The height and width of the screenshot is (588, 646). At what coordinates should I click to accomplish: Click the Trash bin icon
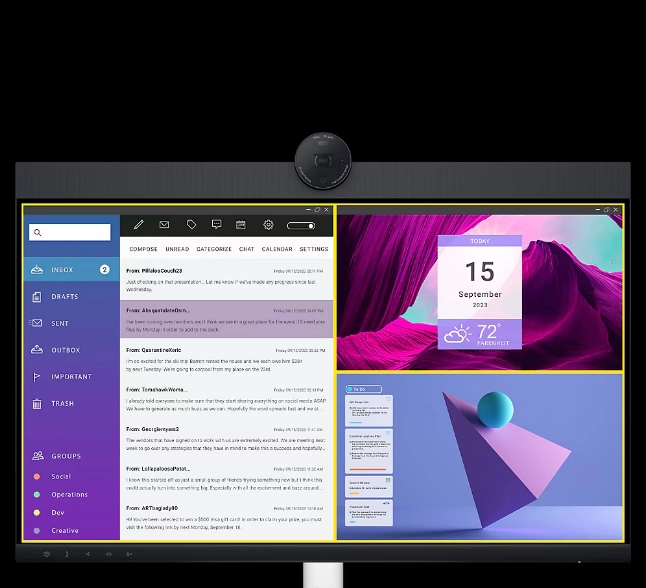pos(37,404)
